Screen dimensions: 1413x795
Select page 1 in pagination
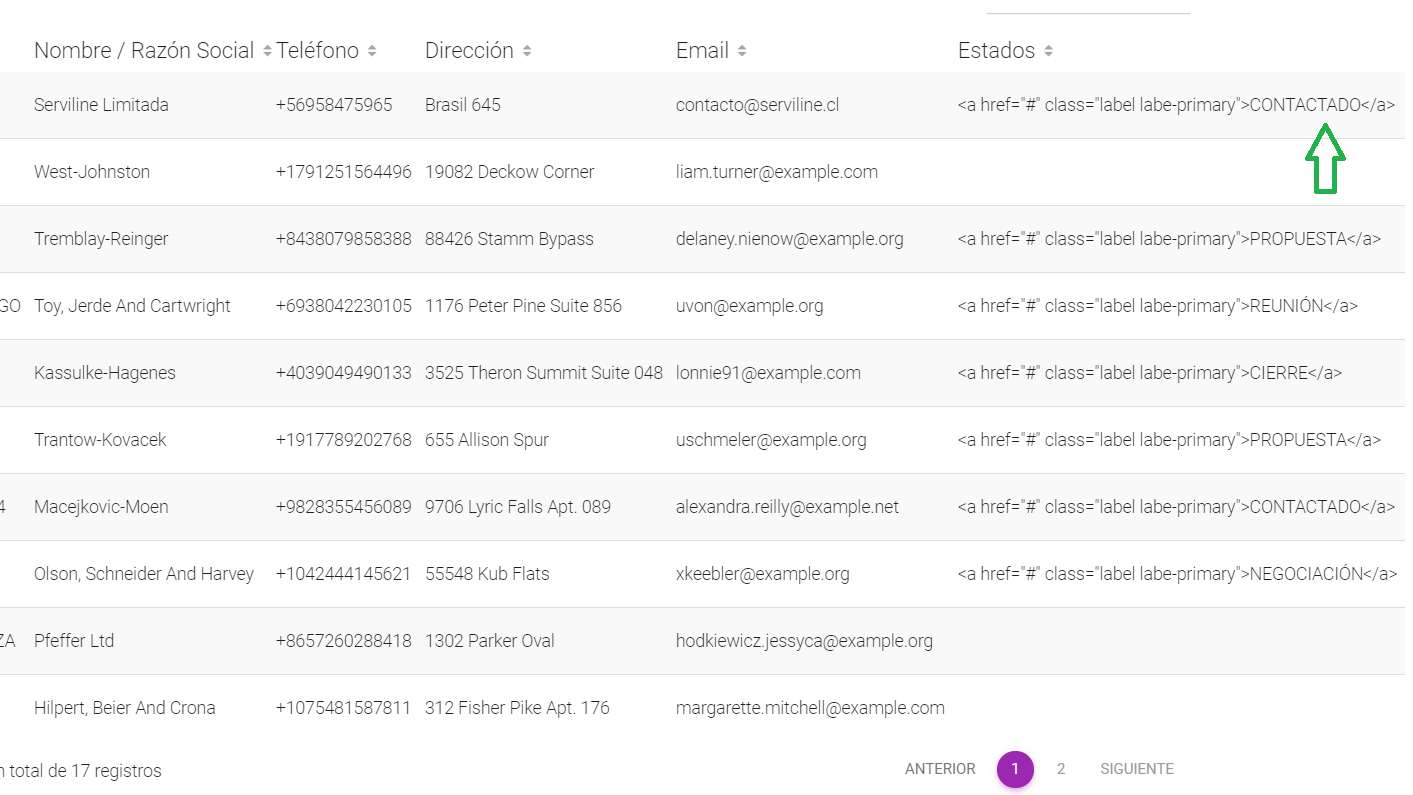tap(1015, 769)
